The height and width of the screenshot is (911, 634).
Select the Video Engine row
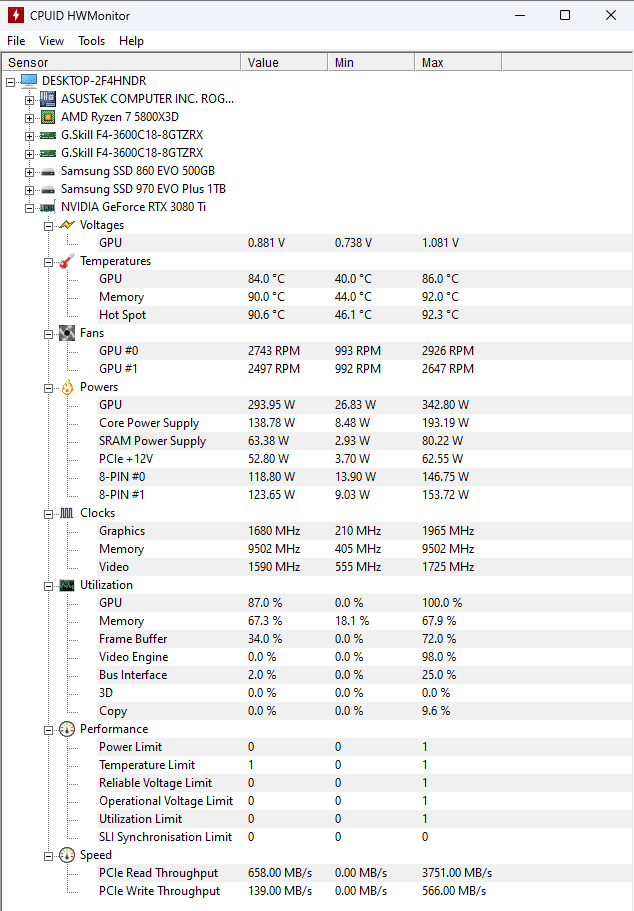365,657
